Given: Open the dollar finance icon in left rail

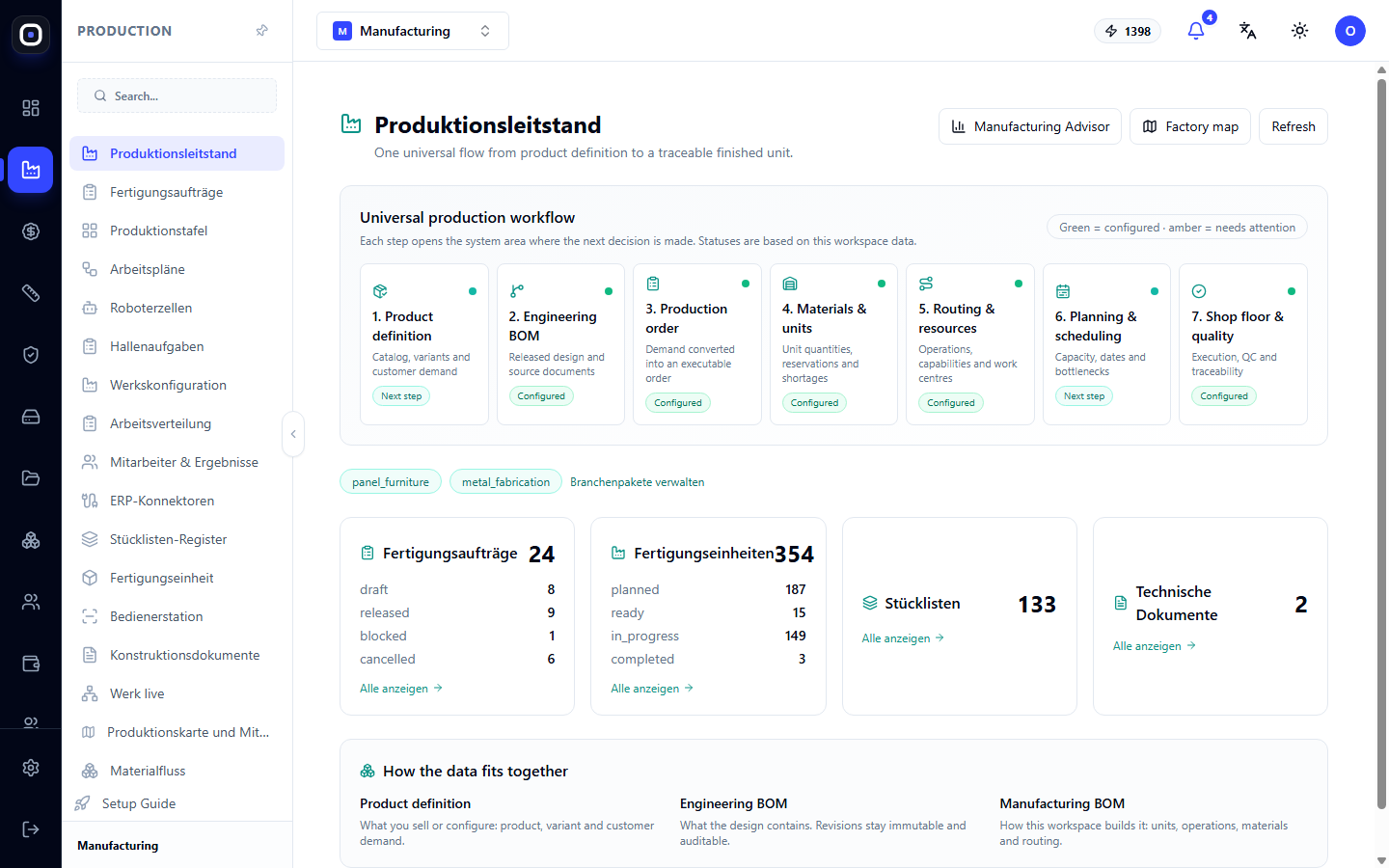Looking at the screenshot, I should 31,231.
